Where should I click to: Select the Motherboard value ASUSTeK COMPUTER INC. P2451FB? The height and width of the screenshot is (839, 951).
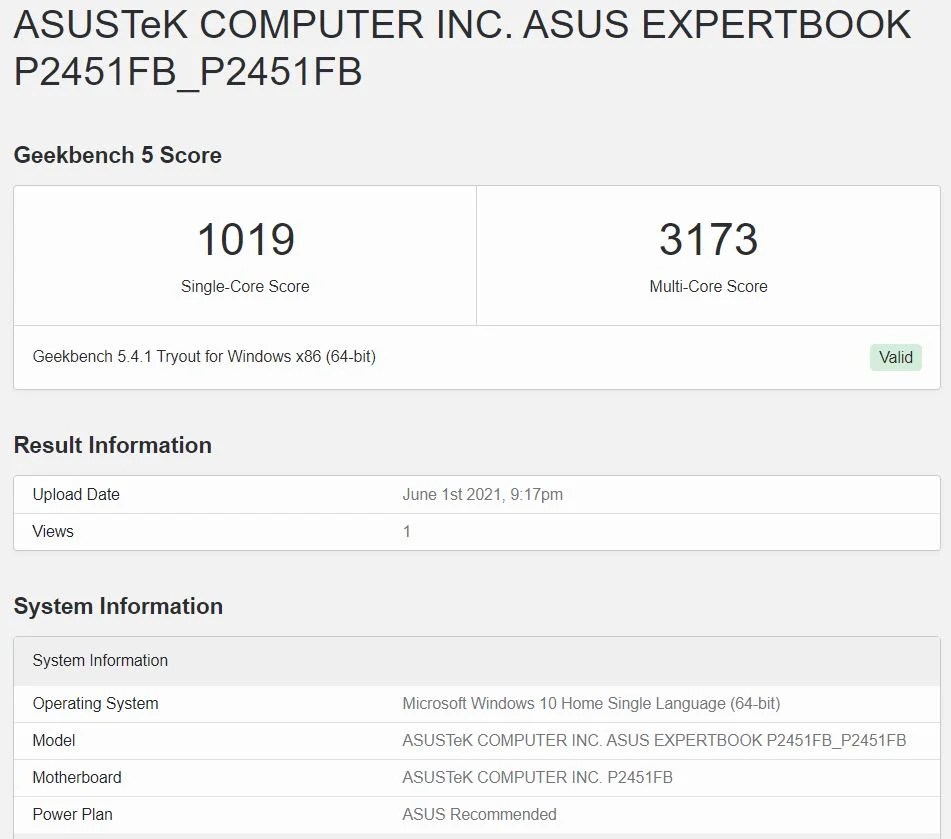pos(537,778)
